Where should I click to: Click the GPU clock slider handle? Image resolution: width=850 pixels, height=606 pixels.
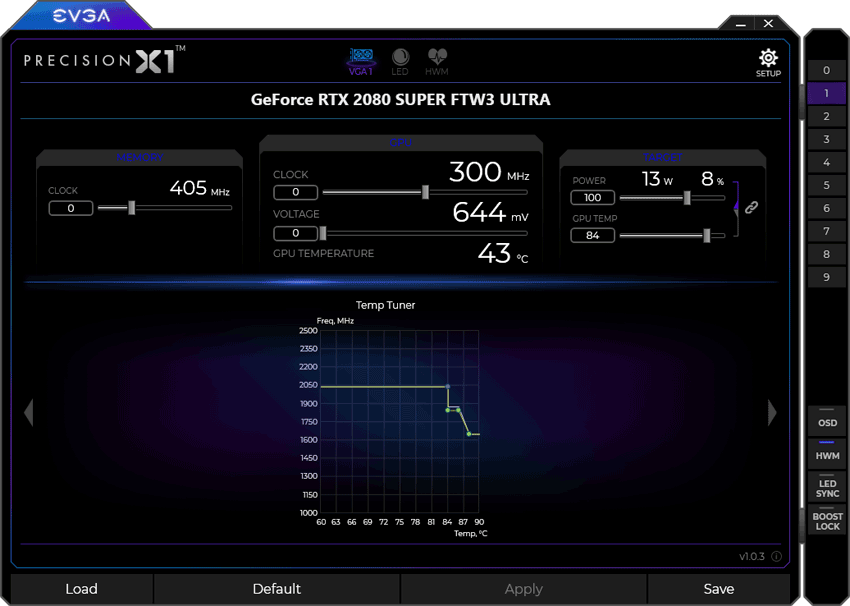[426, 192]
